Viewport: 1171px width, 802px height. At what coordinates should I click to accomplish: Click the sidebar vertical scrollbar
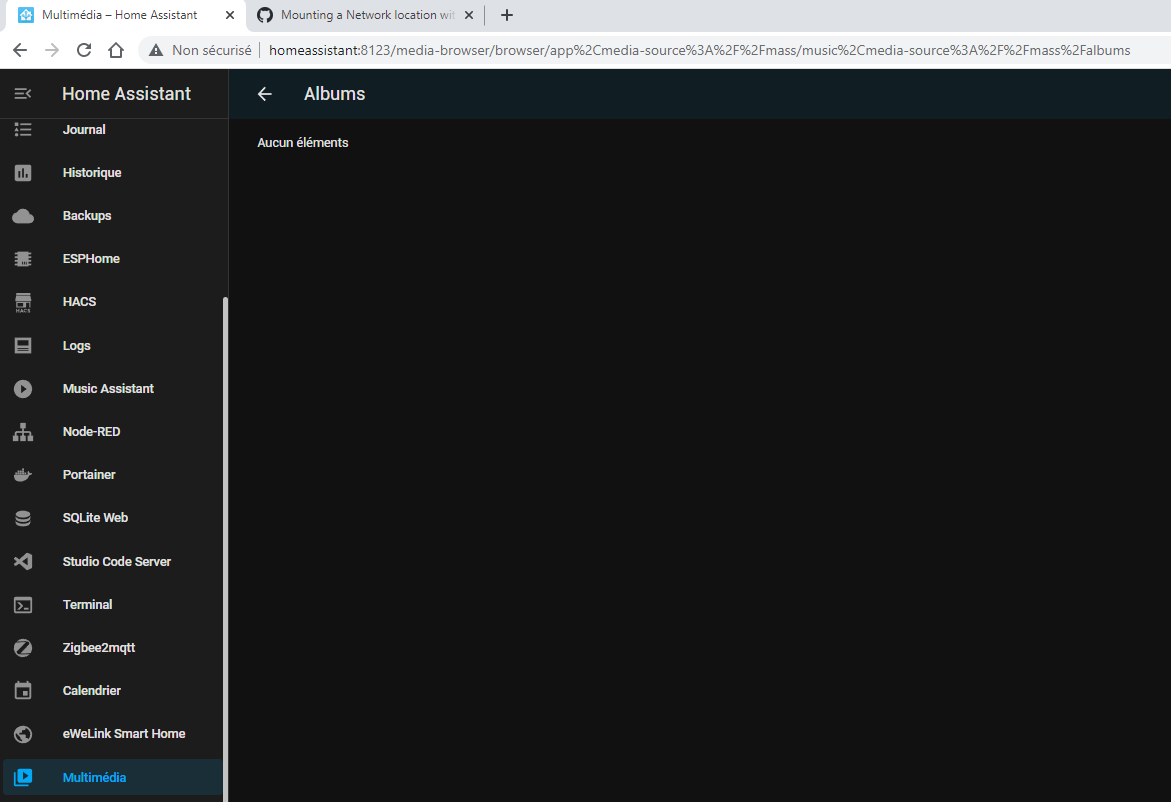pyautogui.click(x=225, y=549)
